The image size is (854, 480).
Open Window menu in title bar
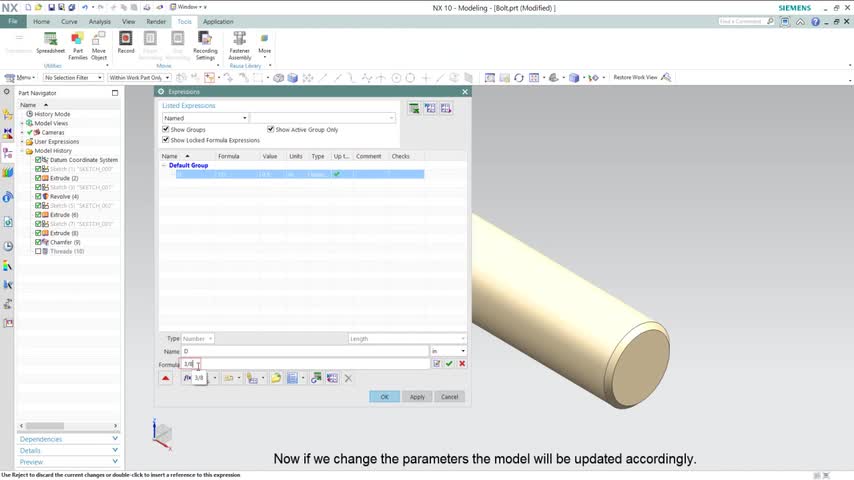tap(188, 7)
